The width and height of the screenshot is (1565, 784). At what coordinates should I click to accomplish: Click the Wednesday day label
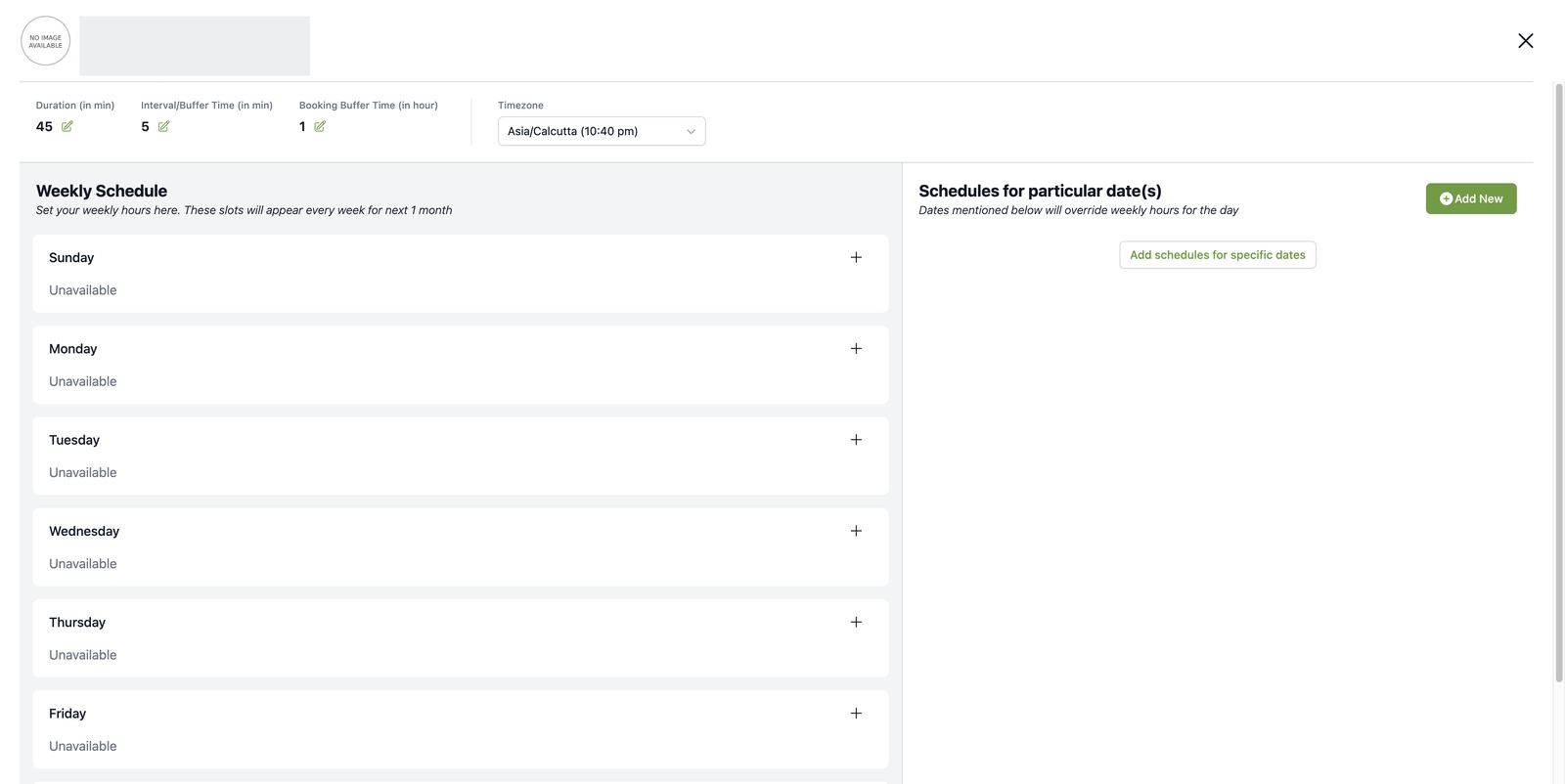point(84,531)
